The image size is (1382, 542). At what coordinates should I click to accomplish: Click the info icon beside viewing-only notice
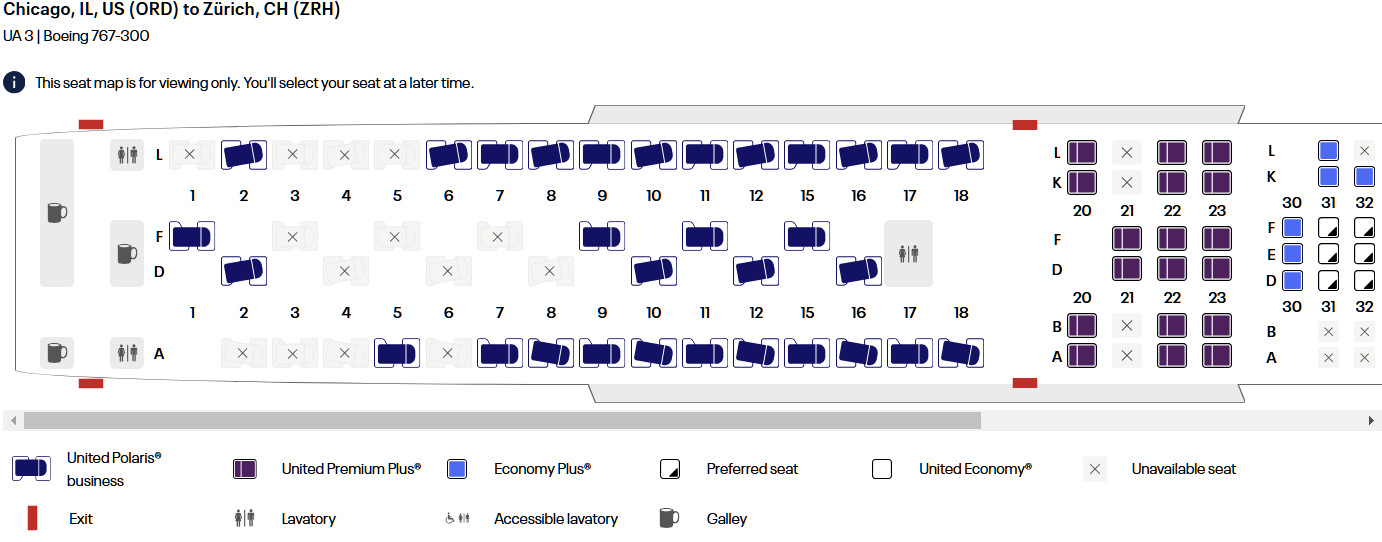[14, 83]
